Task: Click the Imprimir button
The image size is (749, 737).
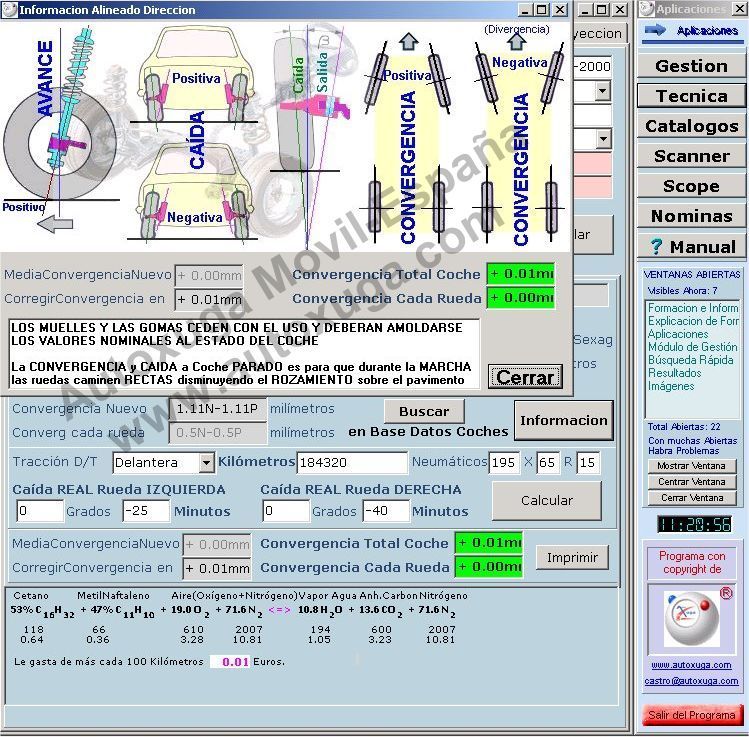Action: click(572, 557)
